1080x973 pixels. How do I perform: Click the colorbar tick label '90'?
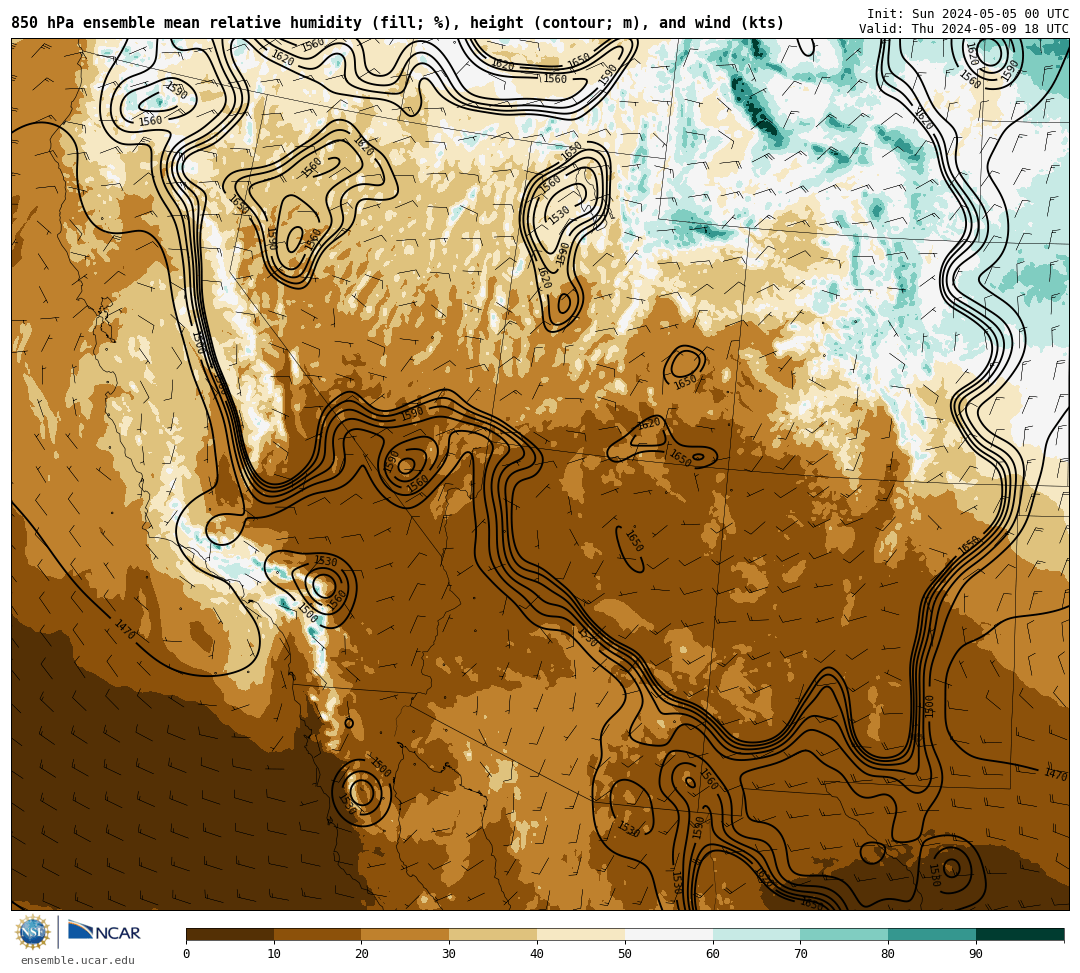pos(976,954)
